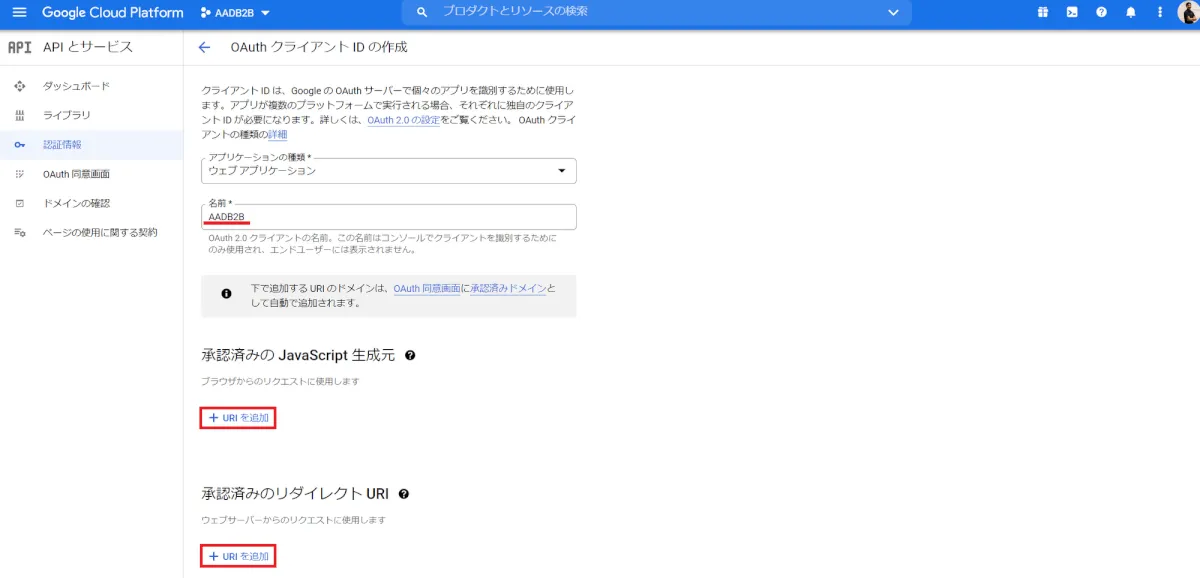Follow the 詳細 link

pos(277,134)
